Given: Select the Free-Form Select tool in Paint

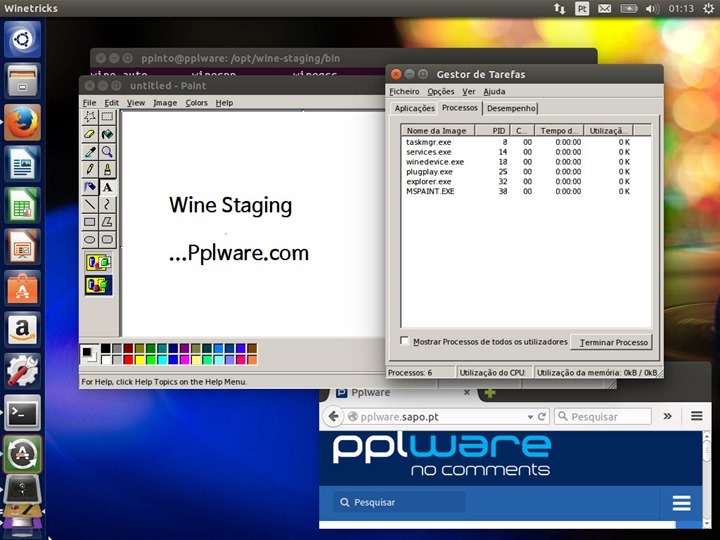Looking at the screenshot, I should click(90, 117).
